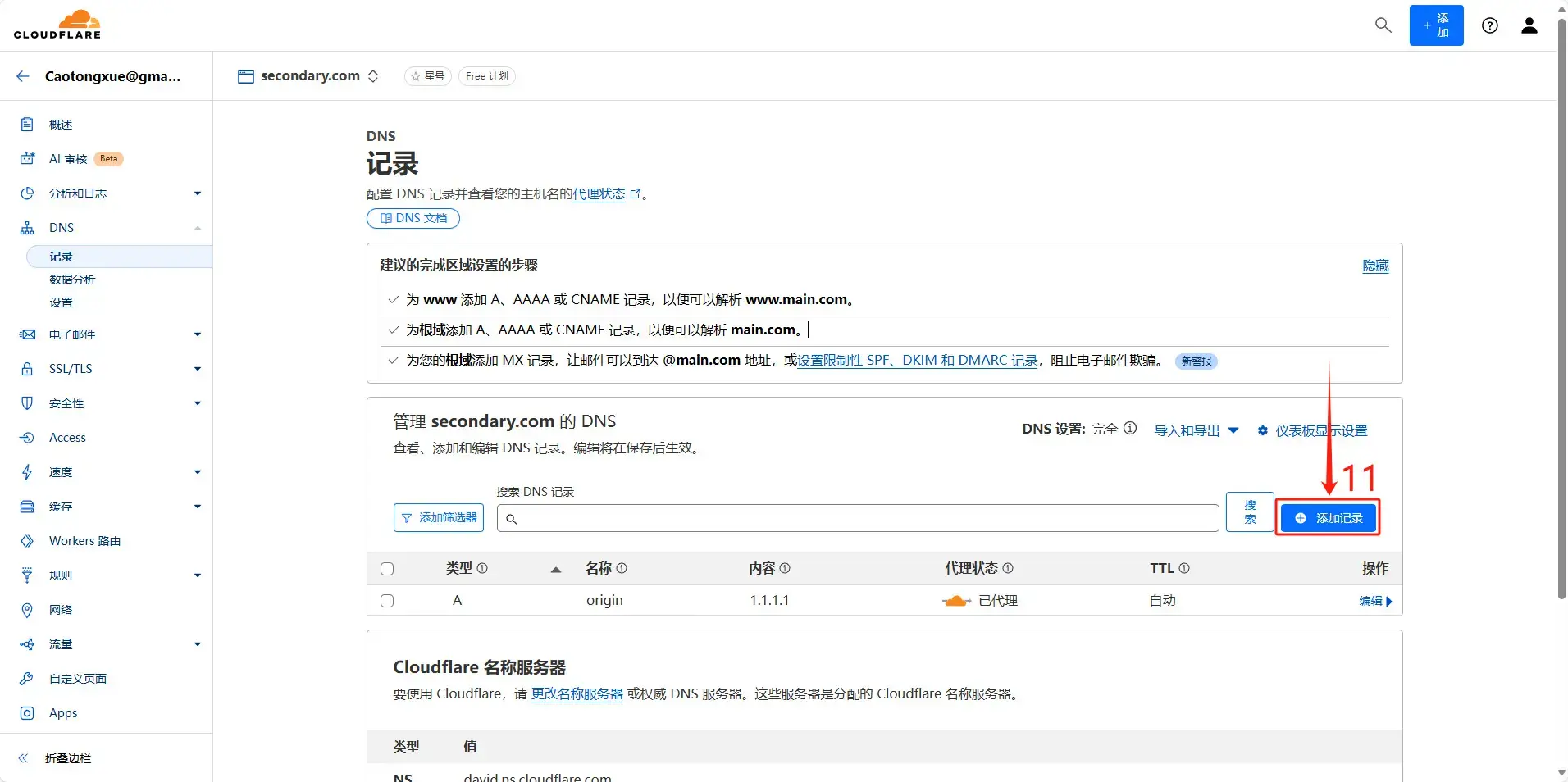This screenshot has height=782, width=1568.
Task: Open the 导入和导出 dropdown
Action: (1197, 430)
